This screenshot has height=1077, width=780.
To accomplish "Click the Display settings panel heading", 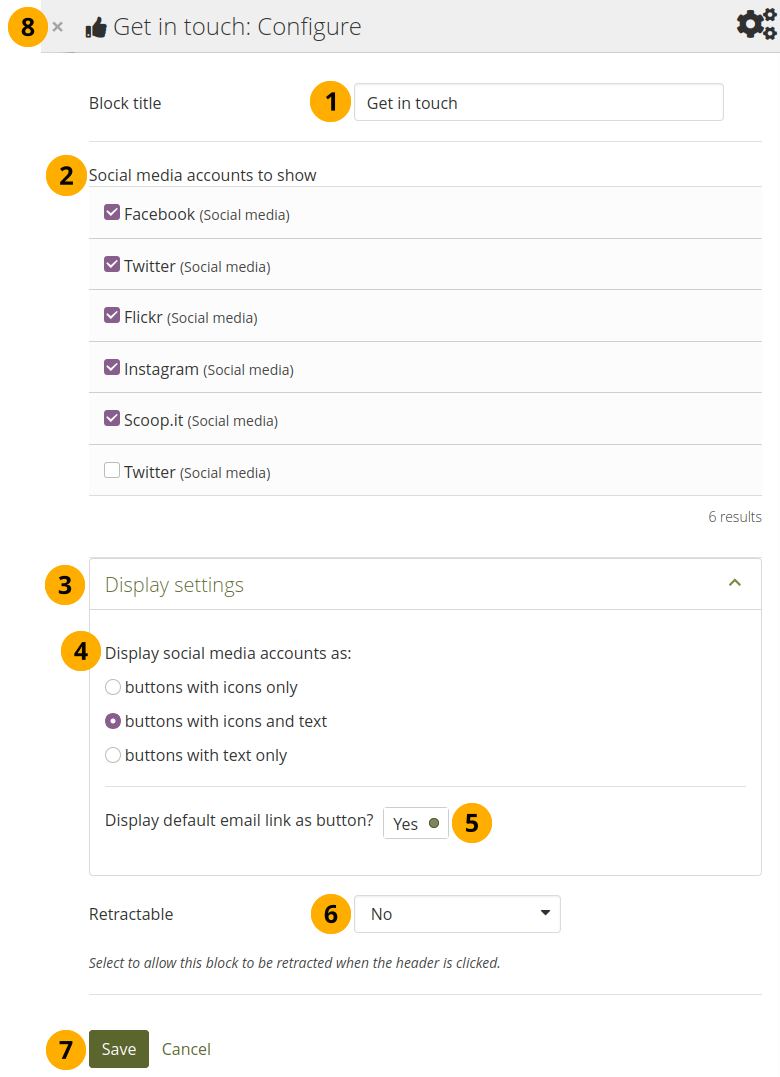I will (x=174, y=585).
